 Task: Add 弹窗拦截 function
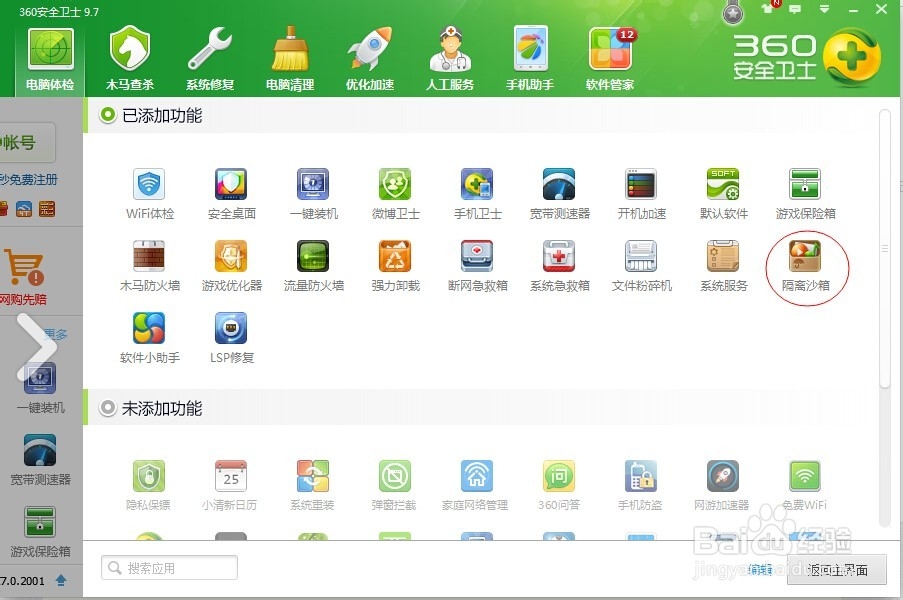pos(394,485)
